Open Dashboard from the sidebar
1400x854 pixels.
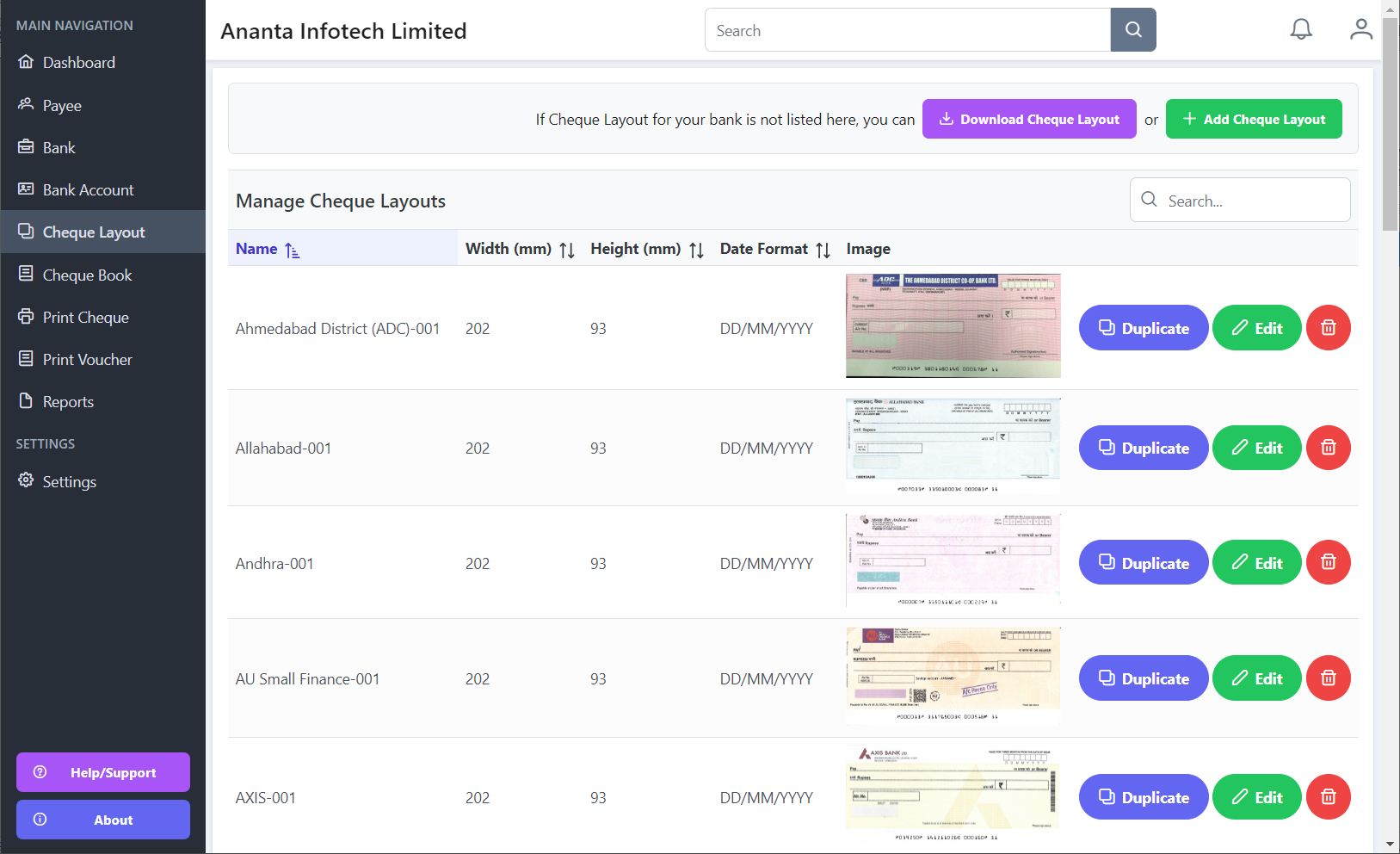[103, 63]
